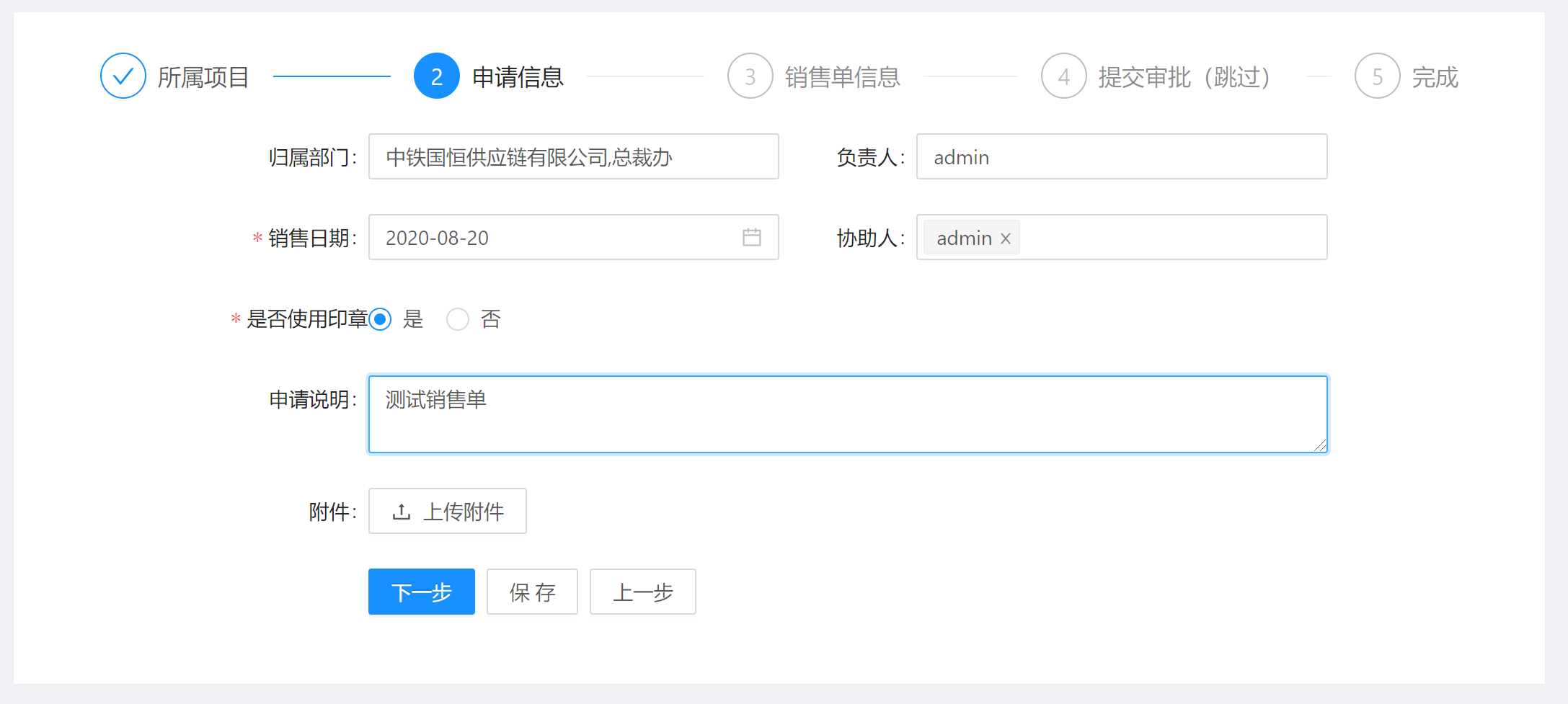1568x704 pixels.
Task: Open the sales date calendar icon
Action: [751, 237]
